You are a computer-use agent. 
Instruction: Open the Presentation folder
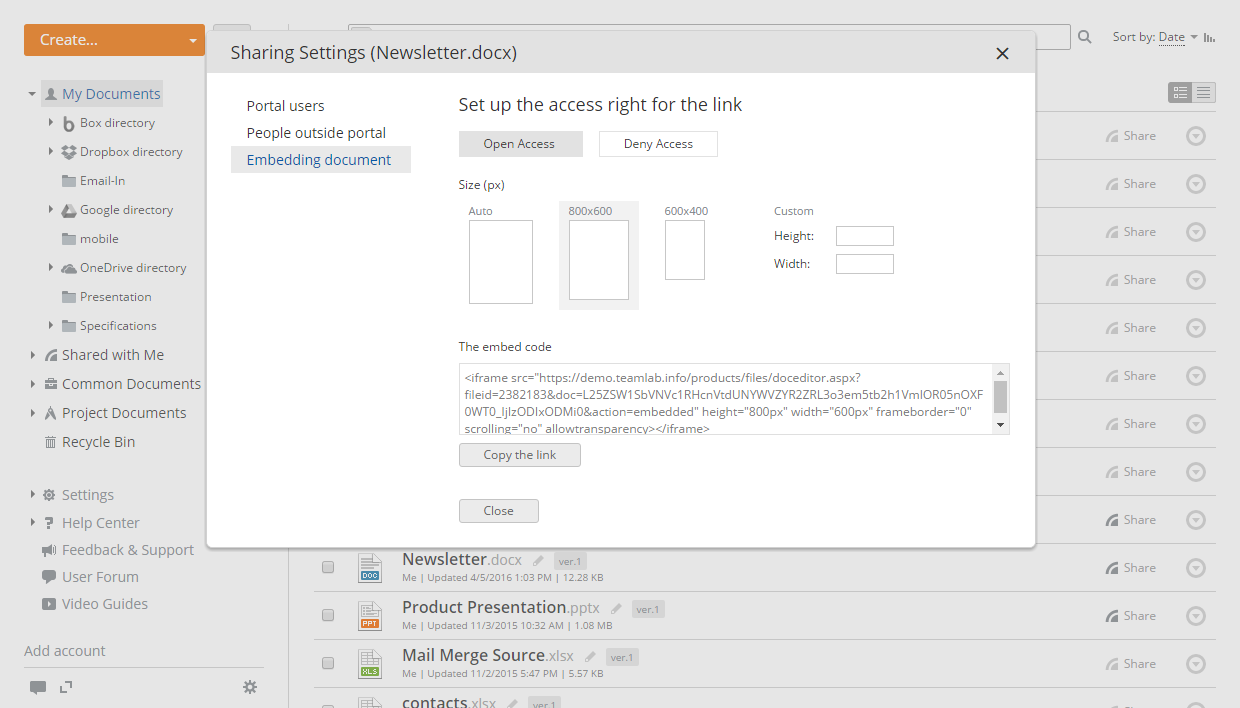[x=116, y=297]
